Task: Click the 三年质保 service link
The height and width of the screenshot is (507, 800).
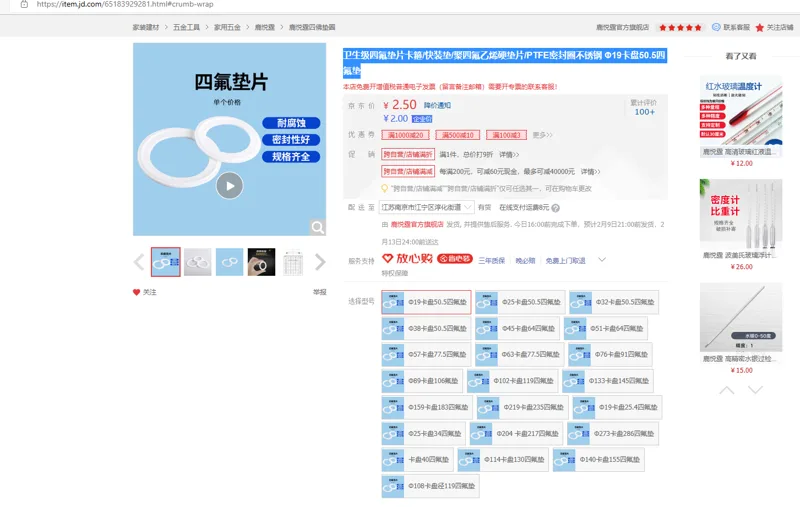Action: tap(491, 261)
